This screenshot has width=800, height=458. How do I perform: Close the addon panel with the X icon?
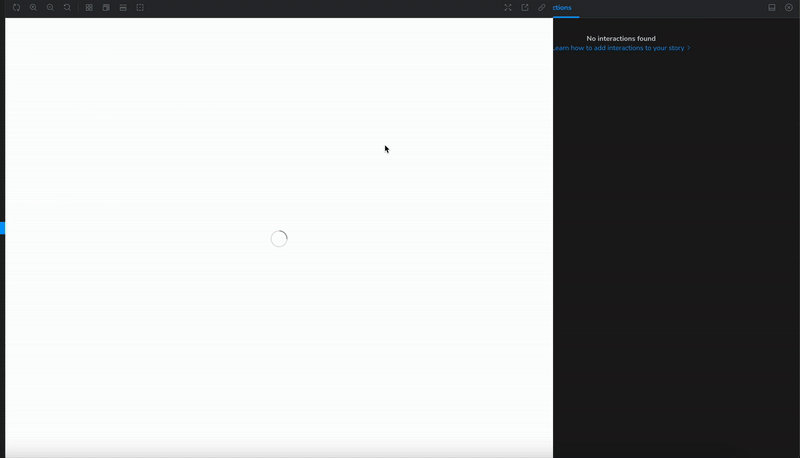(x=788, y=8)
